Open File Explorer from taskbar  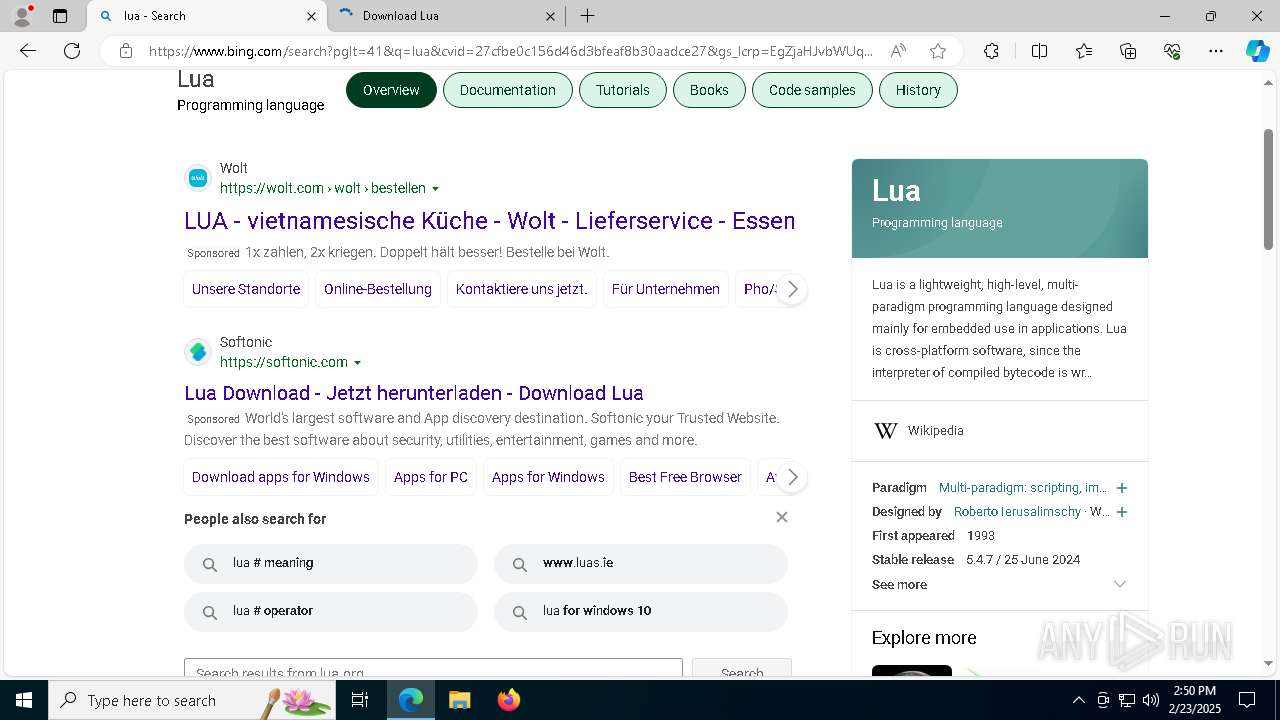coord(460,700)
